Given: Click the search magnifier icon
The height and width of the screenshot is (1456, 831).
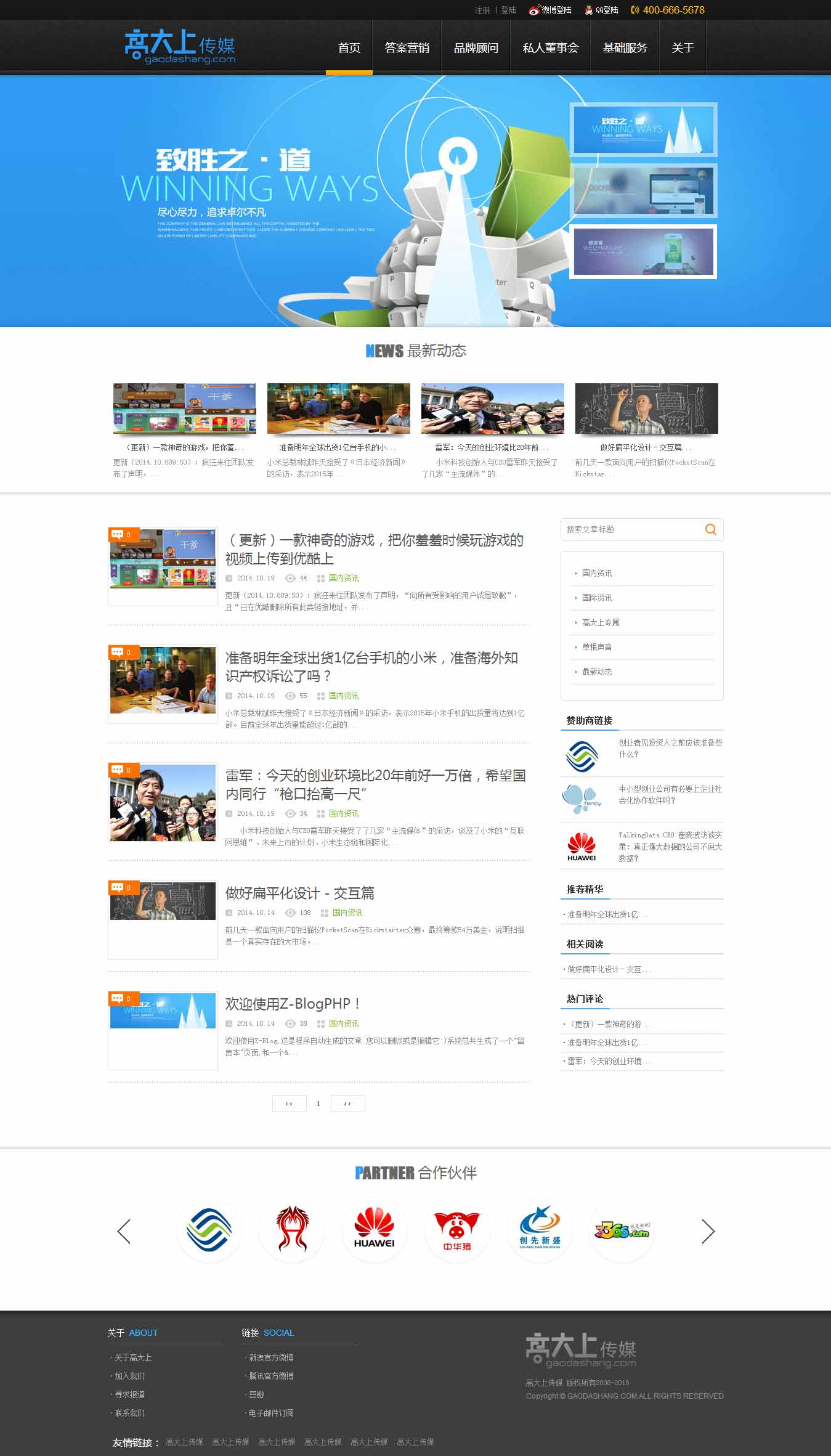Looking at the screenshot, I should [711, 529].
